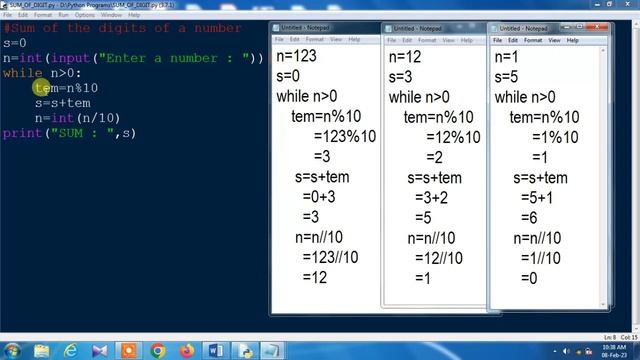Open Edit menu in the n=12 Notepad window

407,40
